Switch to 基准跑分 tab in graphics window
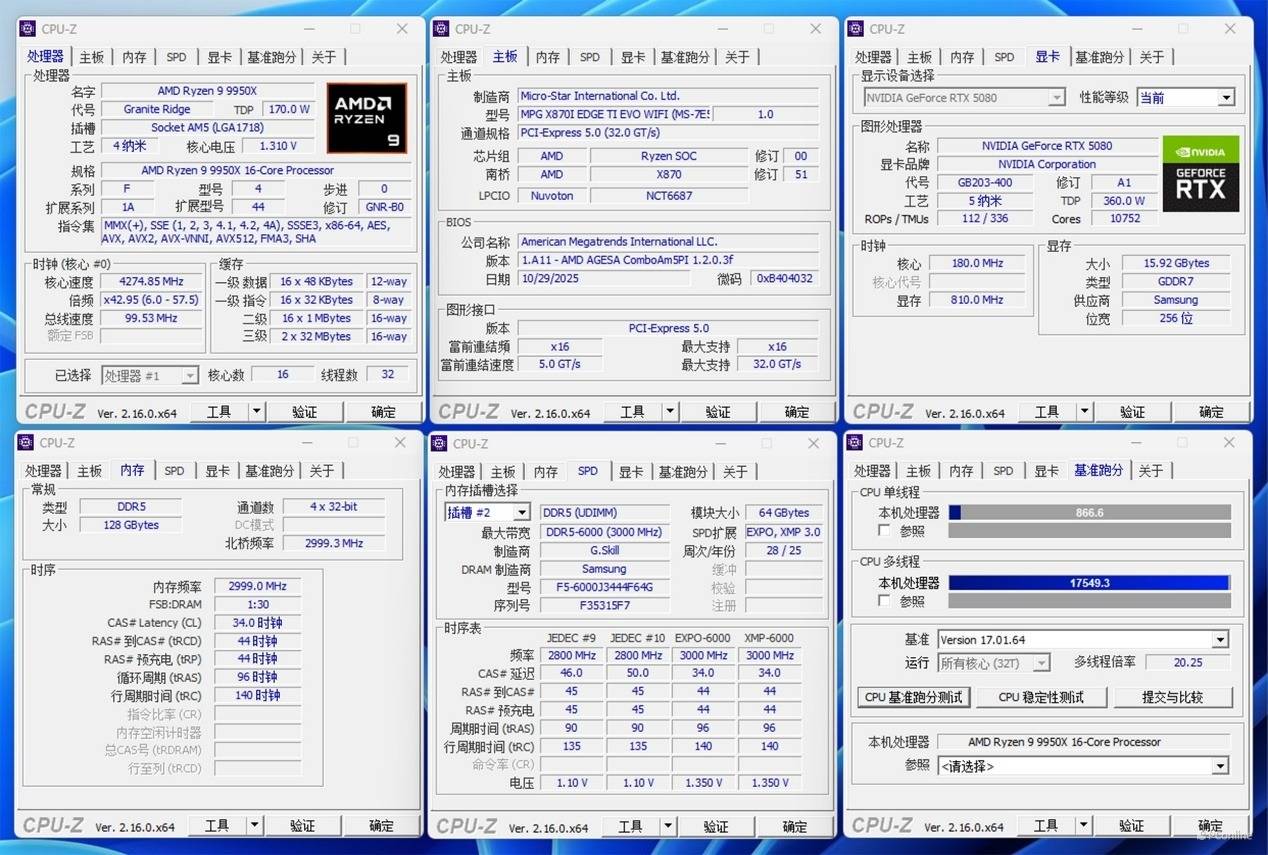Image resolution: width=1268 pixels, height=855 pixels. click(x=1099, y=57)
